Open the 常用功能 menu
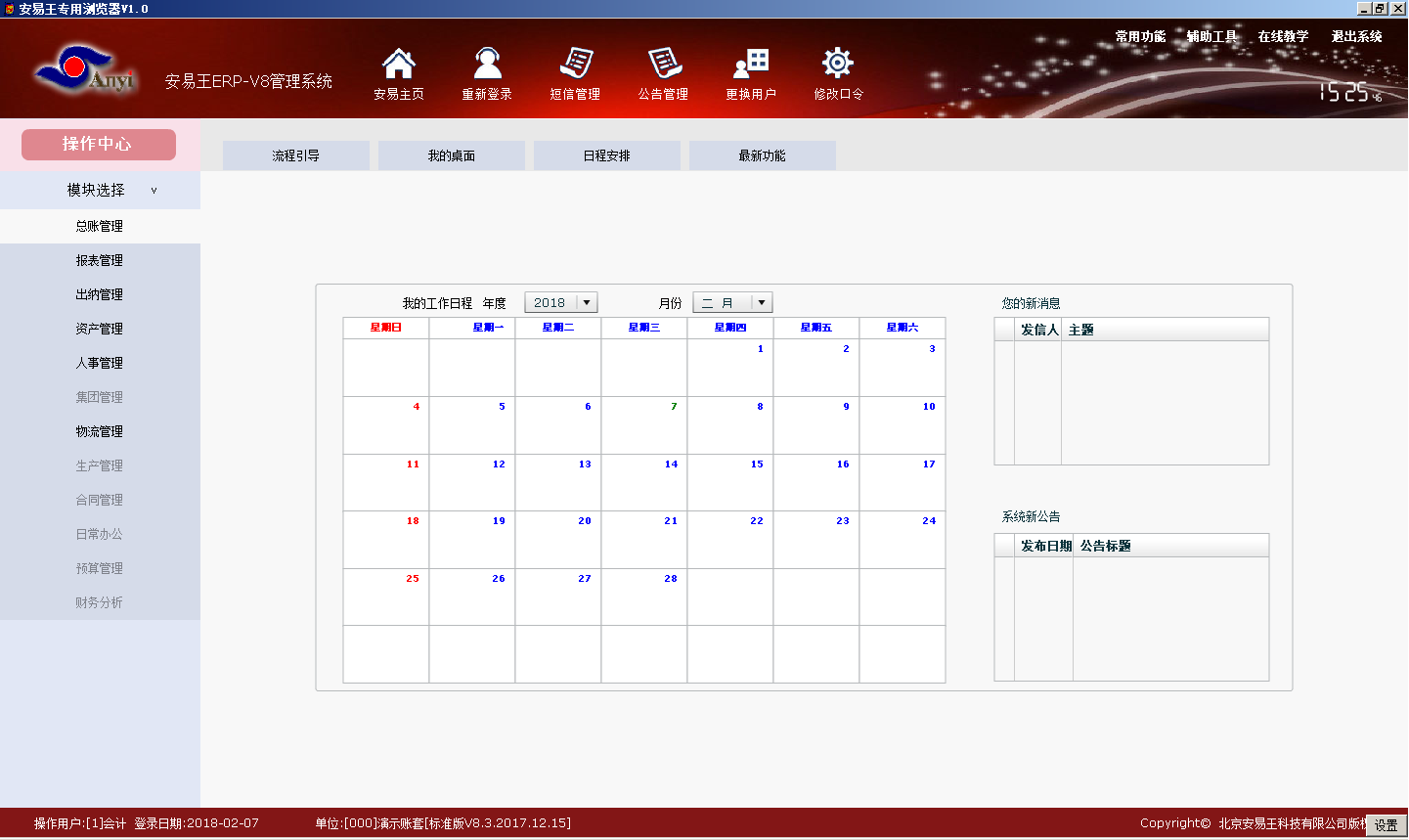The height and width of the screenshot is (840, 1409). (1140, 36)
